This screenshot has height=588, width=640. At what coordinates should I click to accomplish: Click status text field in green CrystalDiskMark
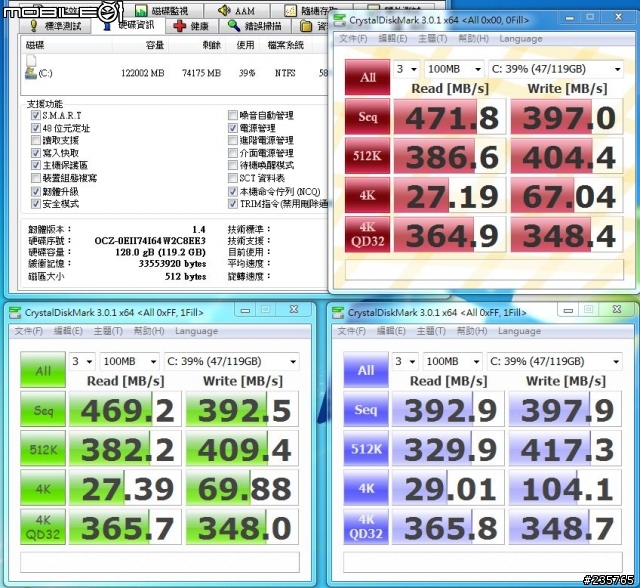160,562
